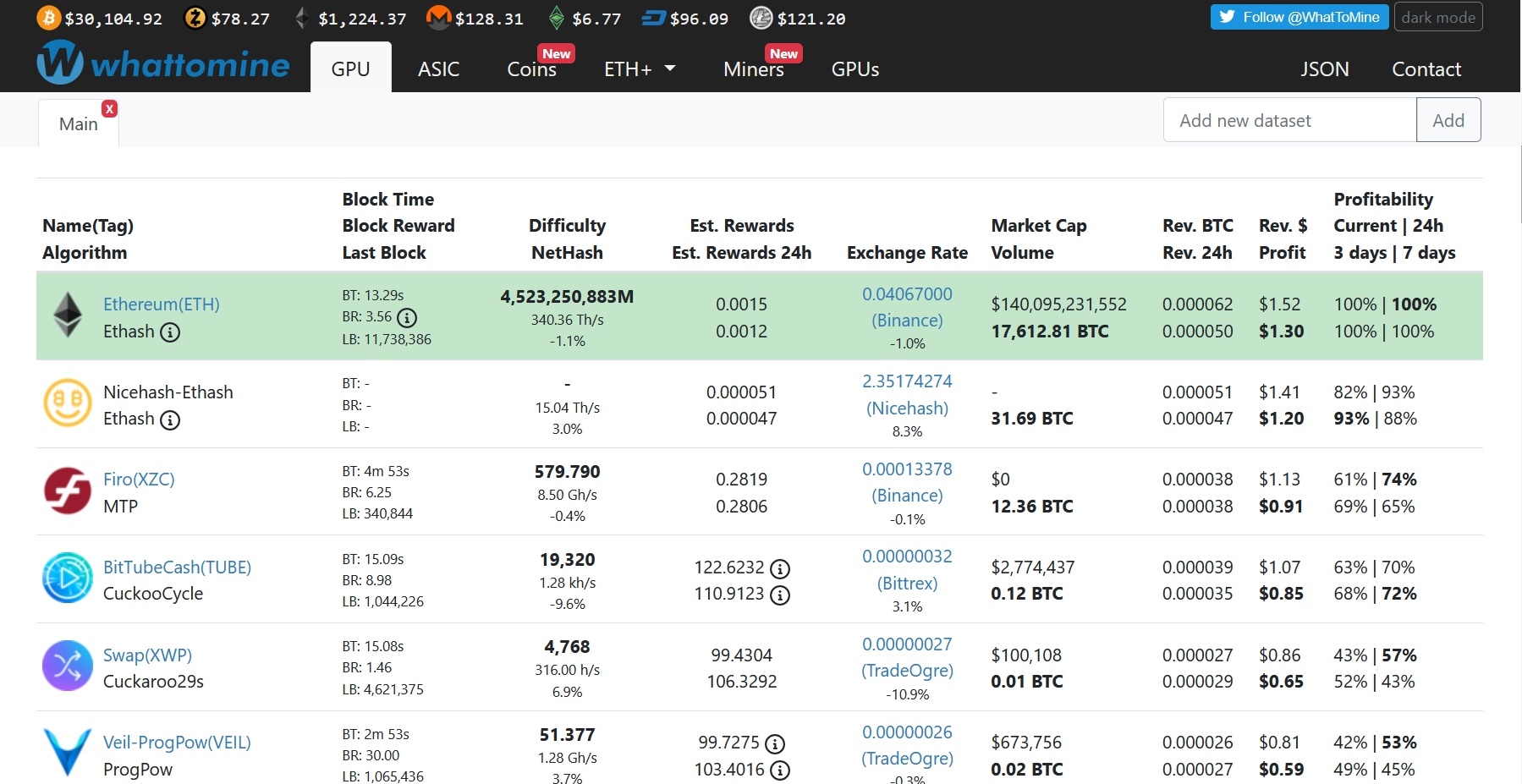
Task: Click the Zcash coin icon in ticker
Action: 195,18
